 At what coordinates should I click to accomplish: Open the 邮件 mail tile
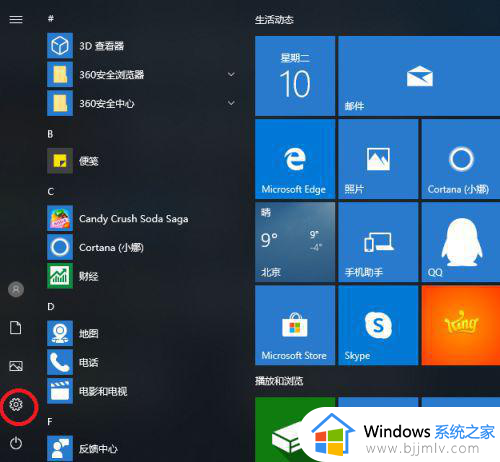pos(419,76)
